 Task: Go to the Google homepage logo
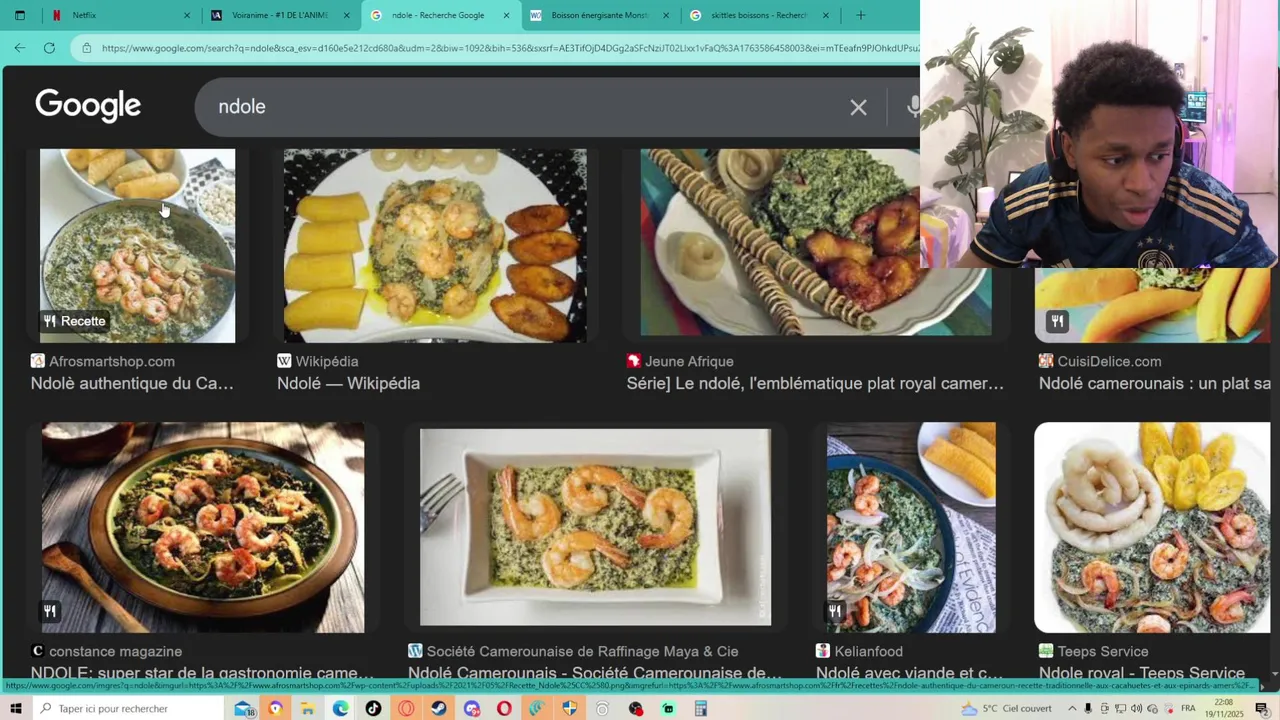tap(88, 106)
